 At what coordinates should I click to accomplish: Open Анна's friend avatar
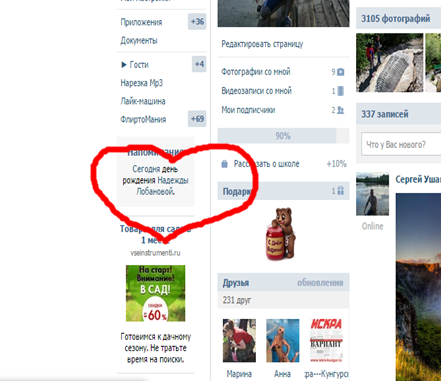click(283, 340)
